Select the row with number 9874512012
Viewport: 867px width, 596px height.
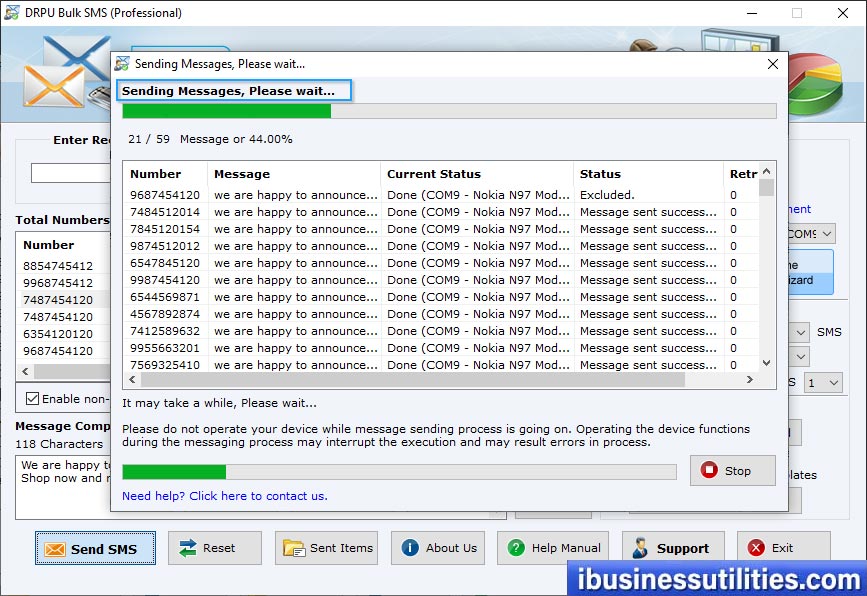pos(441,246)
